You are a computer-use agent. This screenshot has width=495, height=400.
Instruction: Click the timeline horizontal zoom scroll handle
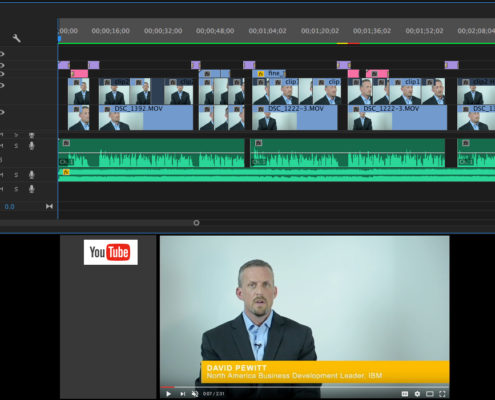pos(196,223)
